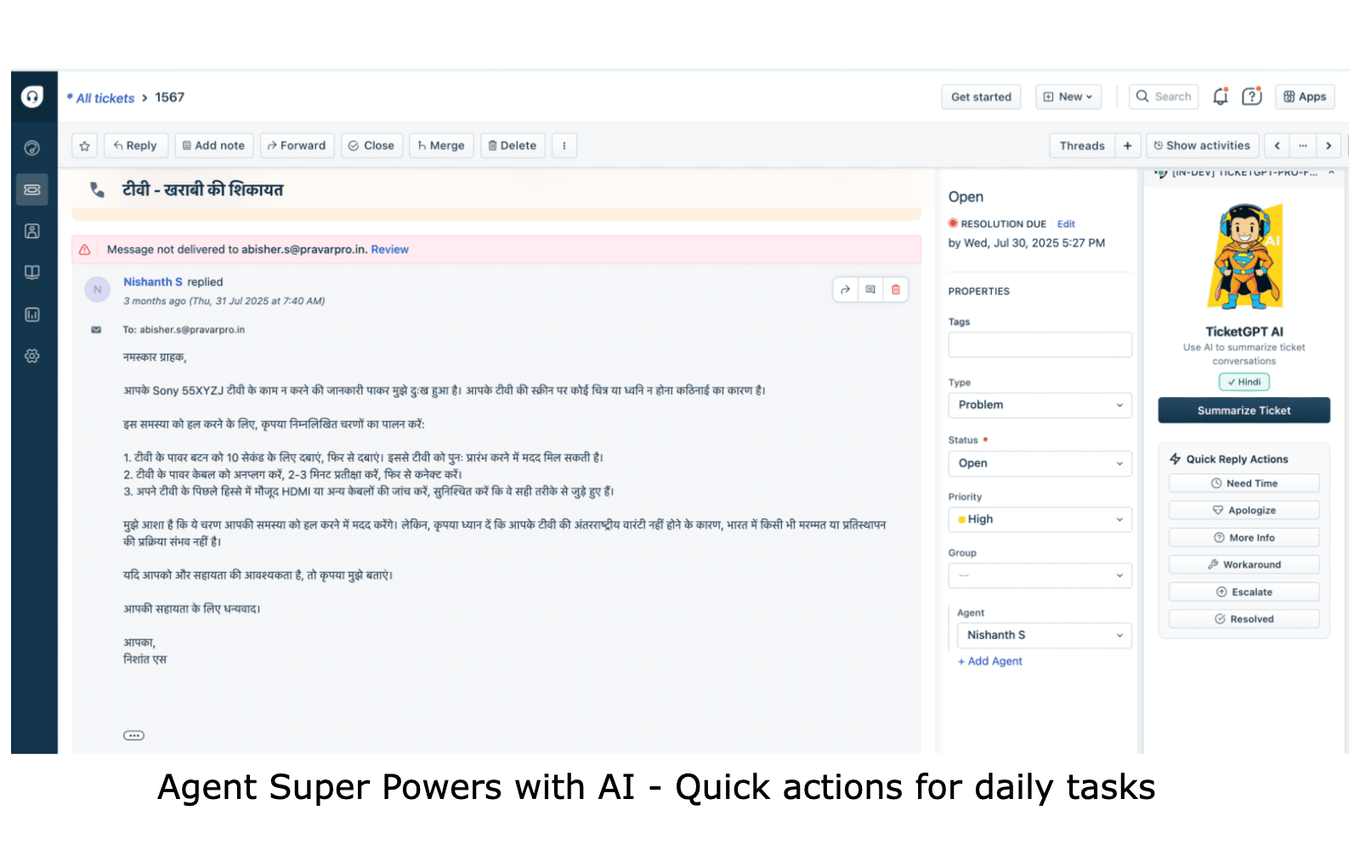Open the Admin settings gear in sidebar
The width and height of the screenshot is (1360, 850).
click(32, 356)
